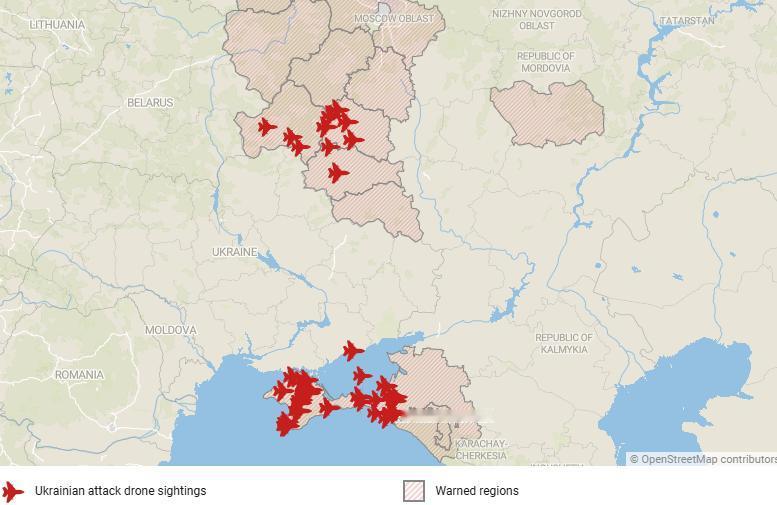
Task: Click the NIZHNY NOVGOROD OBLAST label
Action: coord(537,19)
